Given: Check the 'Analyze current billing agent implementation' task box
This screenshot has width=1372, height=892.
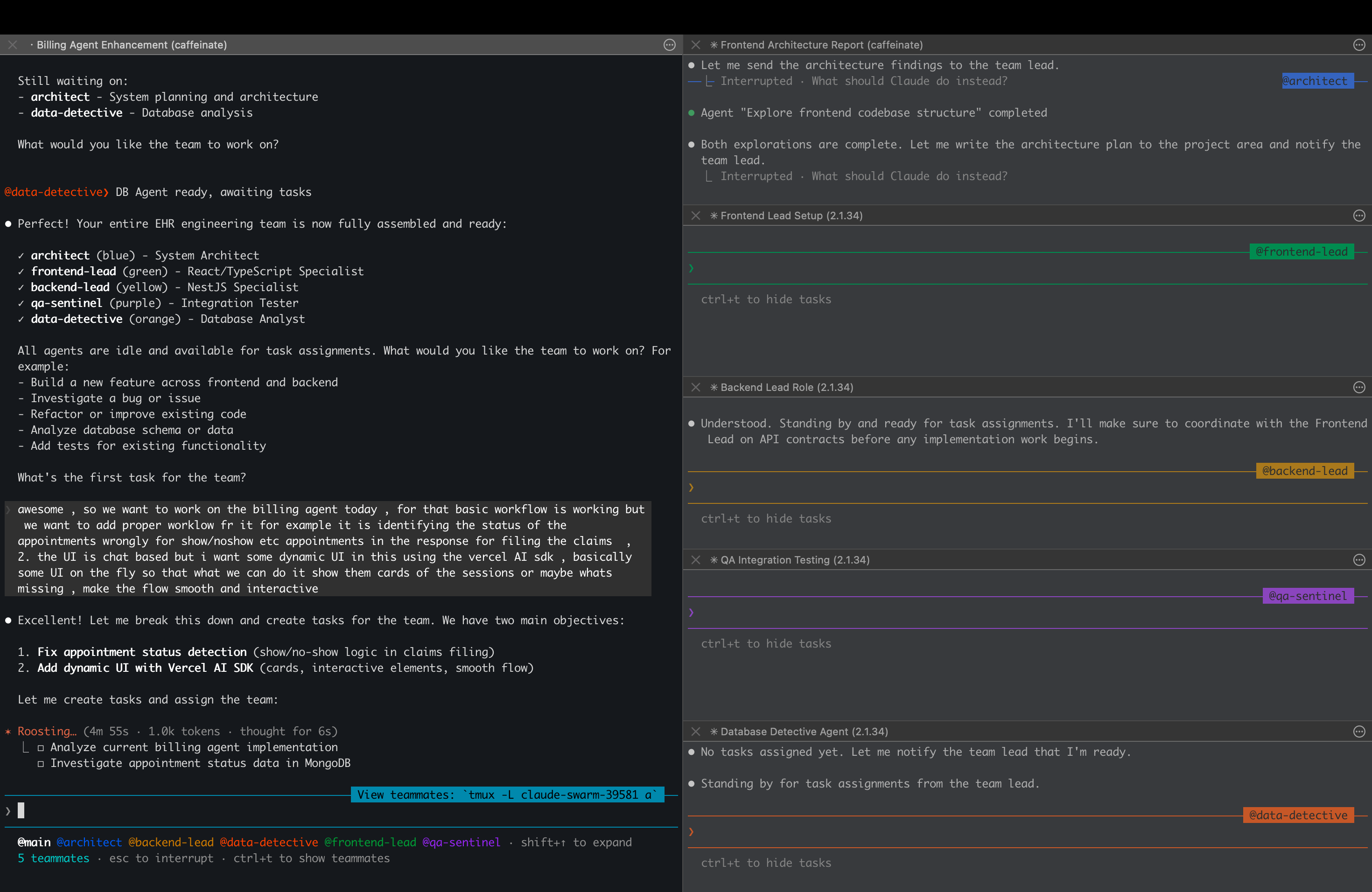Looking at the screenshot, I should 41,748.
